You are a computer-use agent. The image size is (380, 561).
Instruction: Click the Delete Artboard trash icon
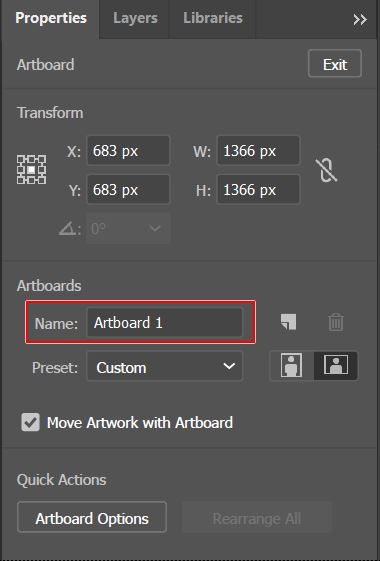(x=336, y=322)
